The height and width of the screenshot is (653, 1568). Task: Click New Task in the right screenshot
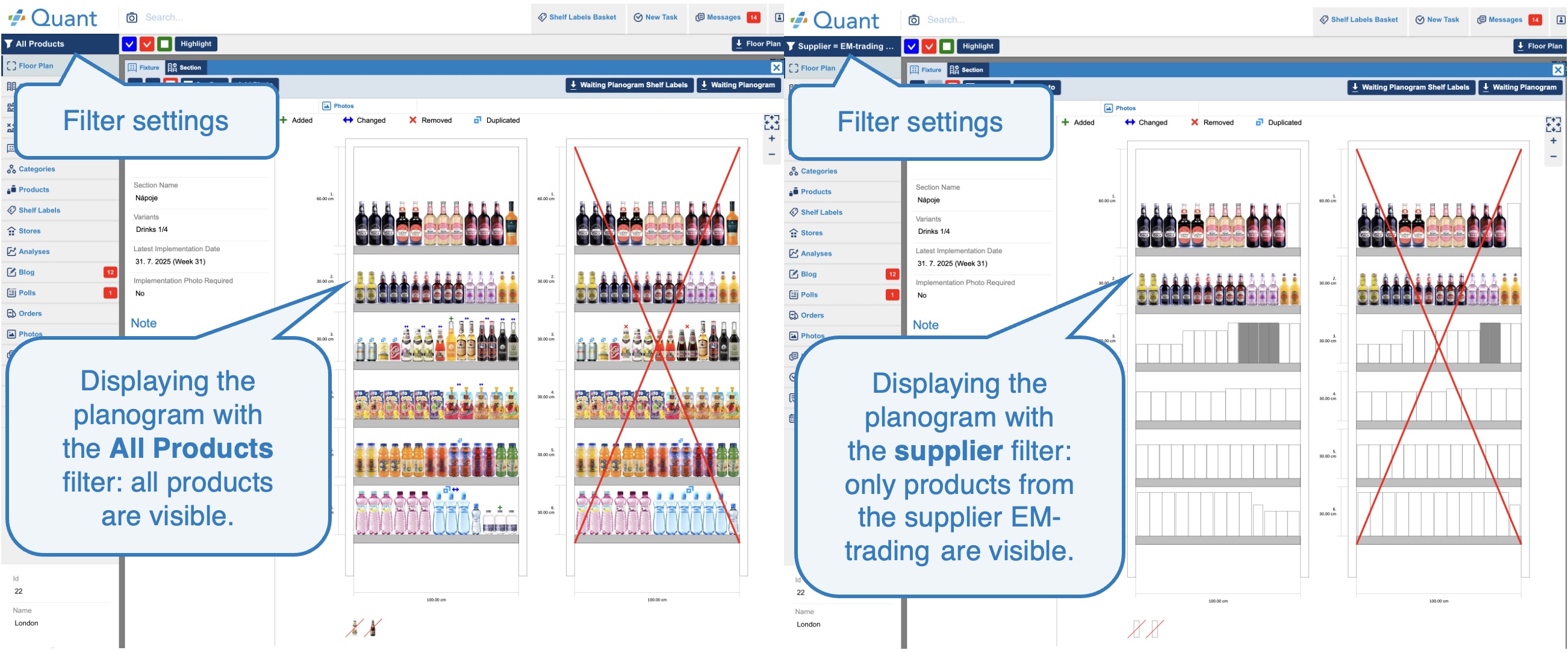pyautogui.click(x=1437, y=20)
